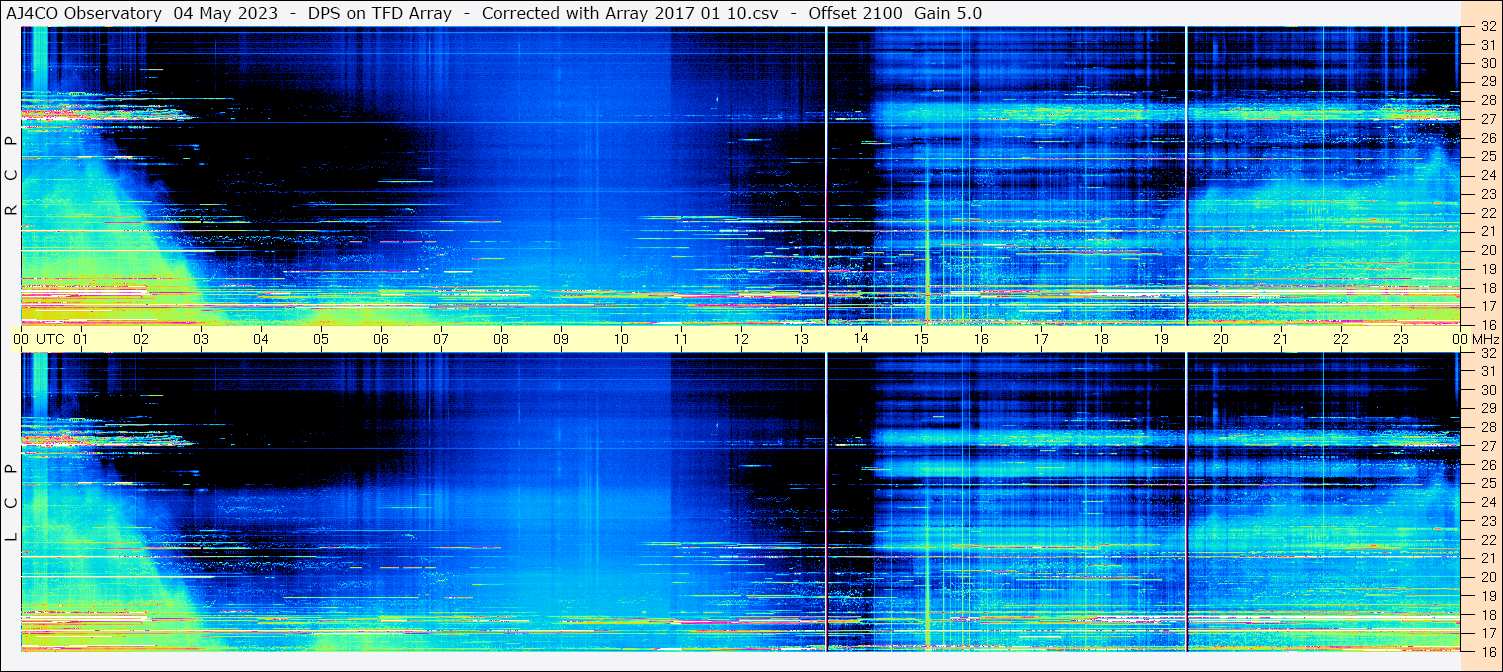Click hour label "17" on UTC axis

(1041, 339)
